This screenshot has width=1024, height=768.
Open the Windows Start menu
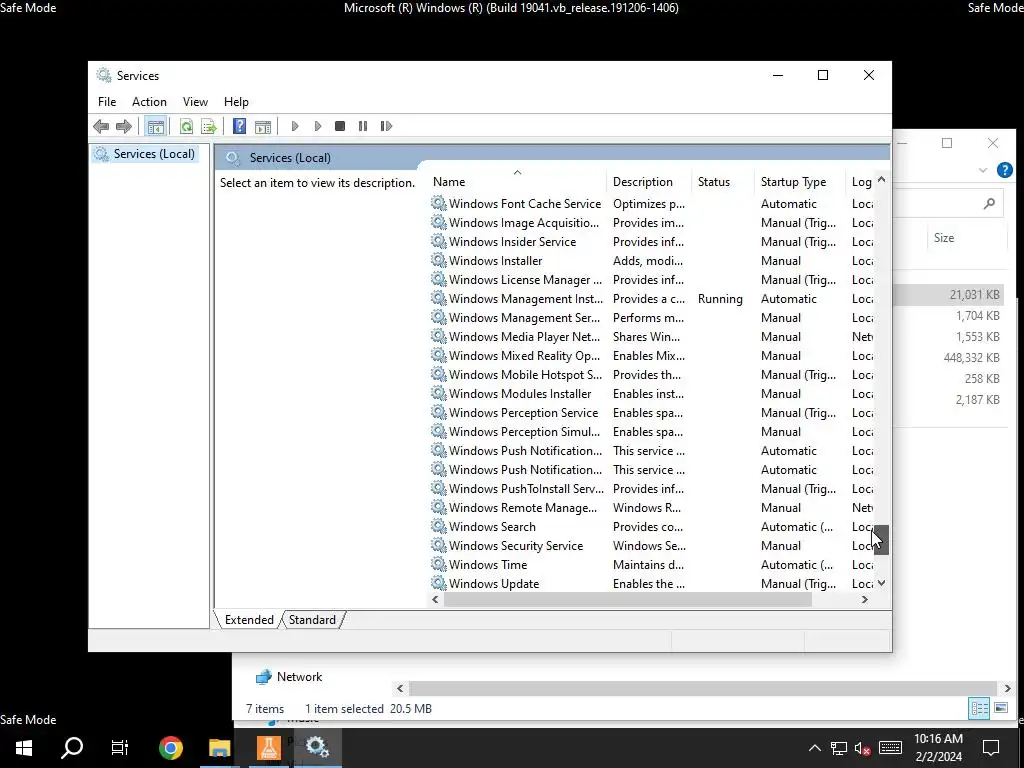24,747
